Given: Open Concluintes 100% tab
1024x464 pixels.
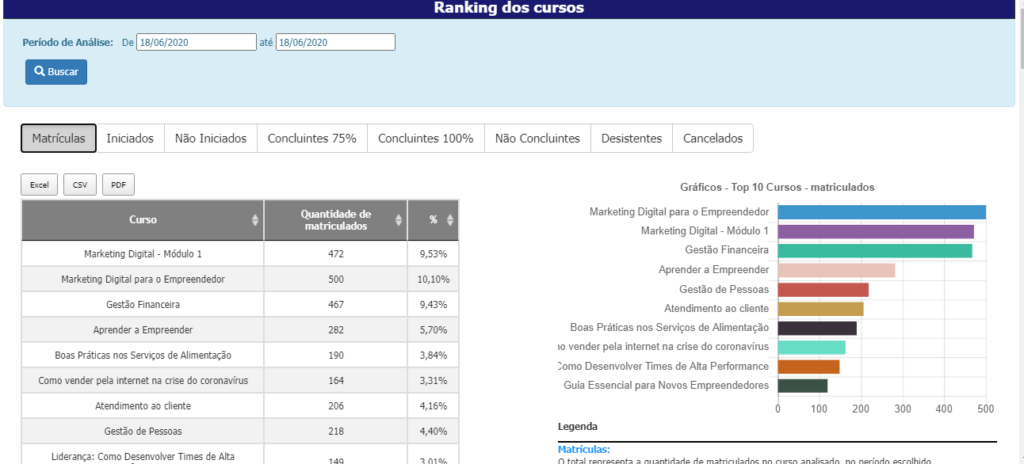Looking at the screenshot, I should pos(425,138).
